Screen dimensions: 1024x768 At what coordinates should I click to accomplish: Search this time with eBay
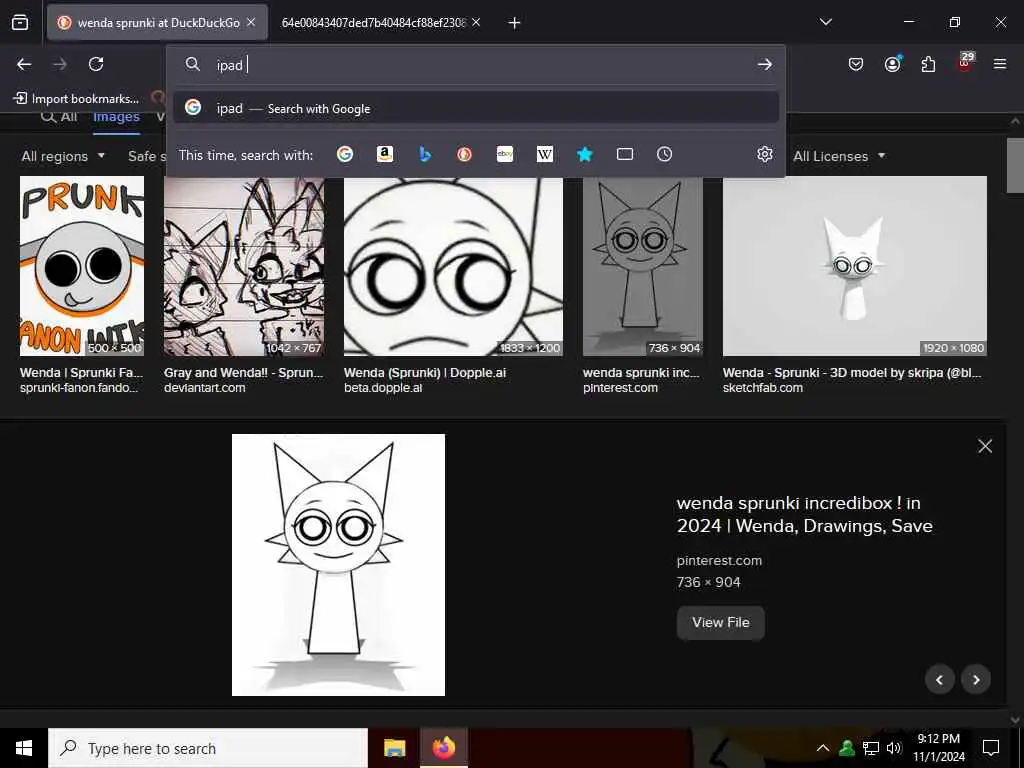tap(505, 154)
